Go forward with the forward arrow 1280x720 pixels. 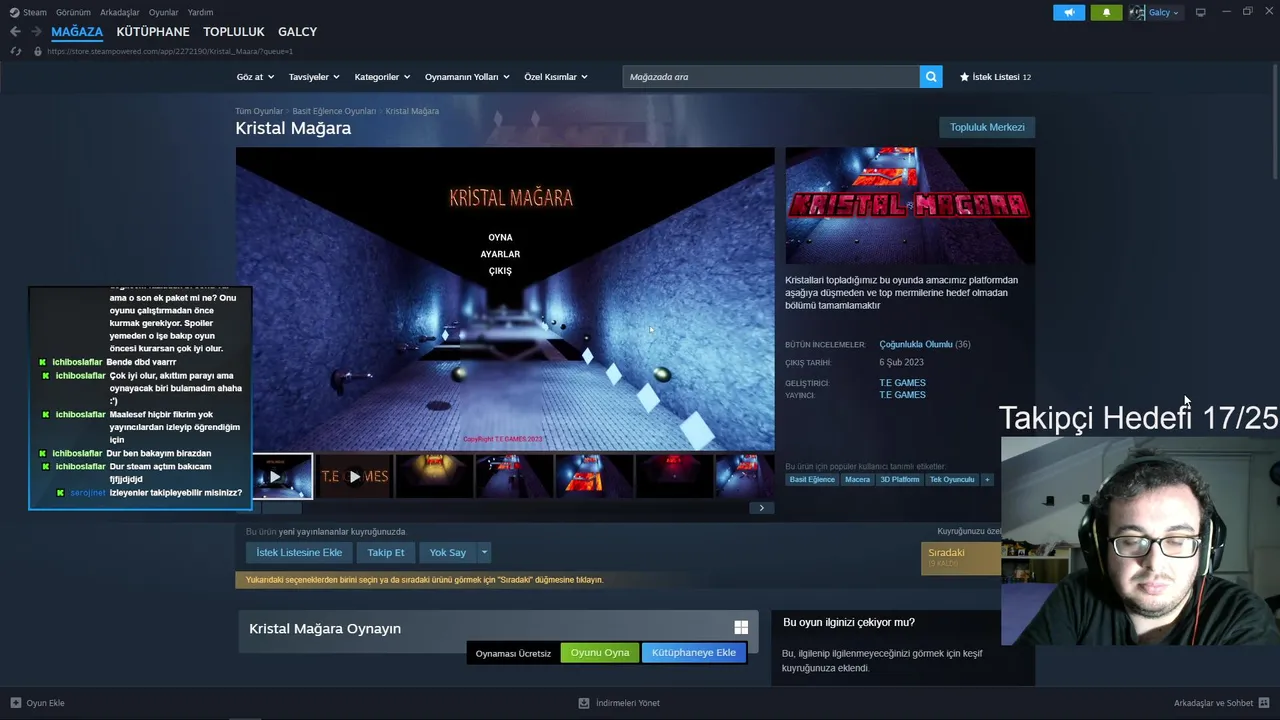pyautogui.click(x=36, y=32)
